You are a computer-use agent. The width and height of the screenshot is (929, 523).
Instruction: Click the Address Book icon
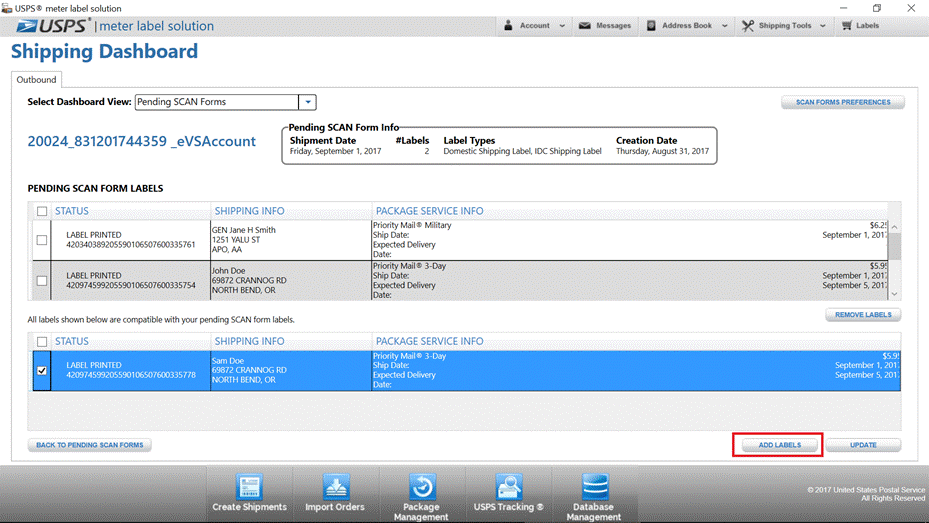pos(651,25)
